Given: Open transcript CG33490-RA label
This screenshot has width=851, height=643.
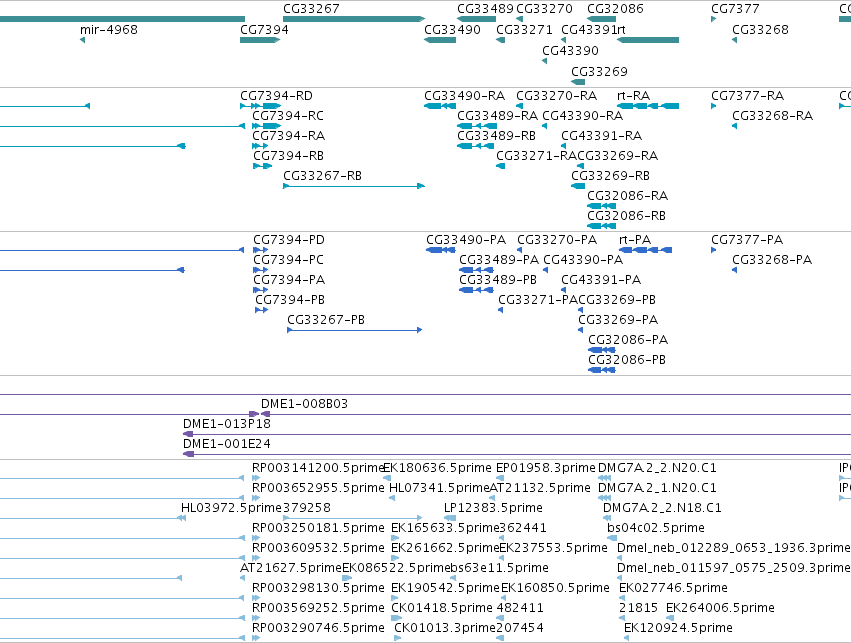Looking at the screenshot, I should pyautogui.click(x=465, y=96).
